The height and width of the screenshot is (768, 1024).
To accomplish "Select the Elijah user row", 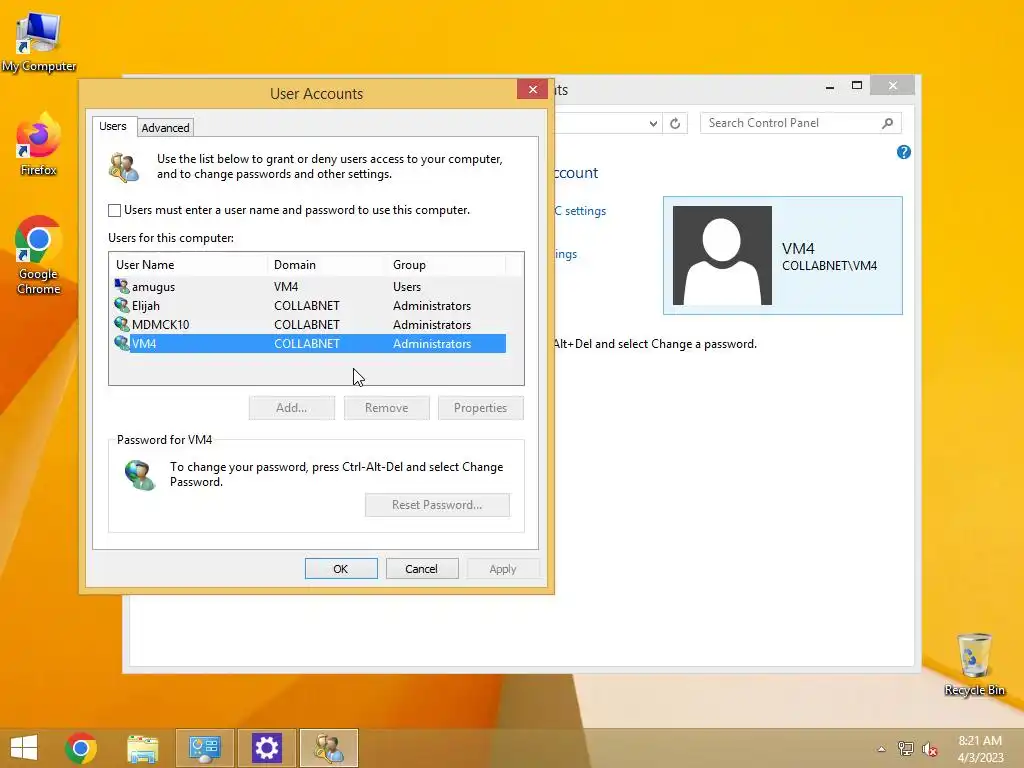I will point(310,305).
